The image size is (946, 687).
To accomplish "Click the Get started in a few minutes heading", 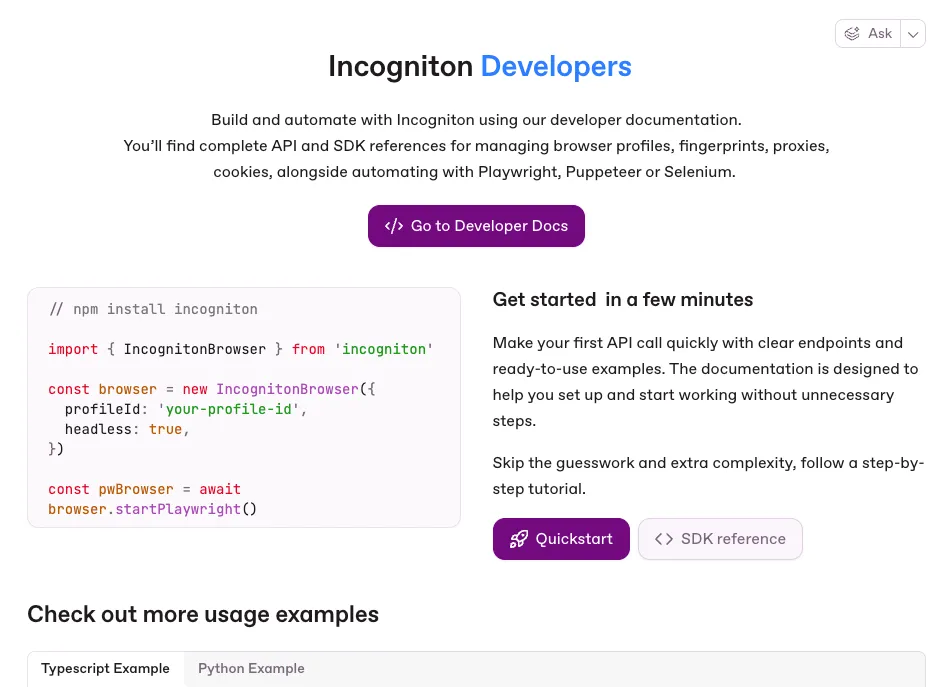I will 623,300.
